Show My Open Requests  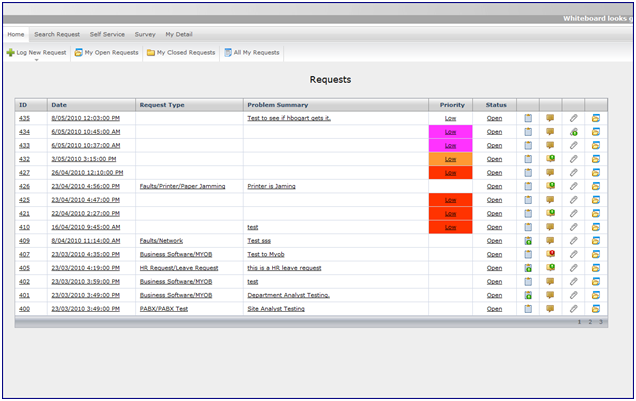[107, 53]
